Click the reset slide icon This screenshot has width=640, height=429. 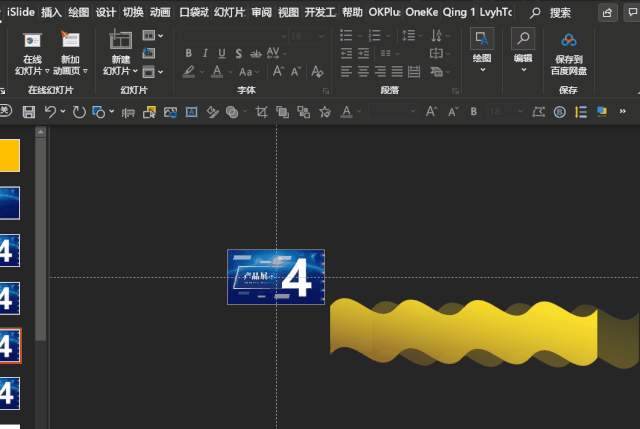pos(149,53)
